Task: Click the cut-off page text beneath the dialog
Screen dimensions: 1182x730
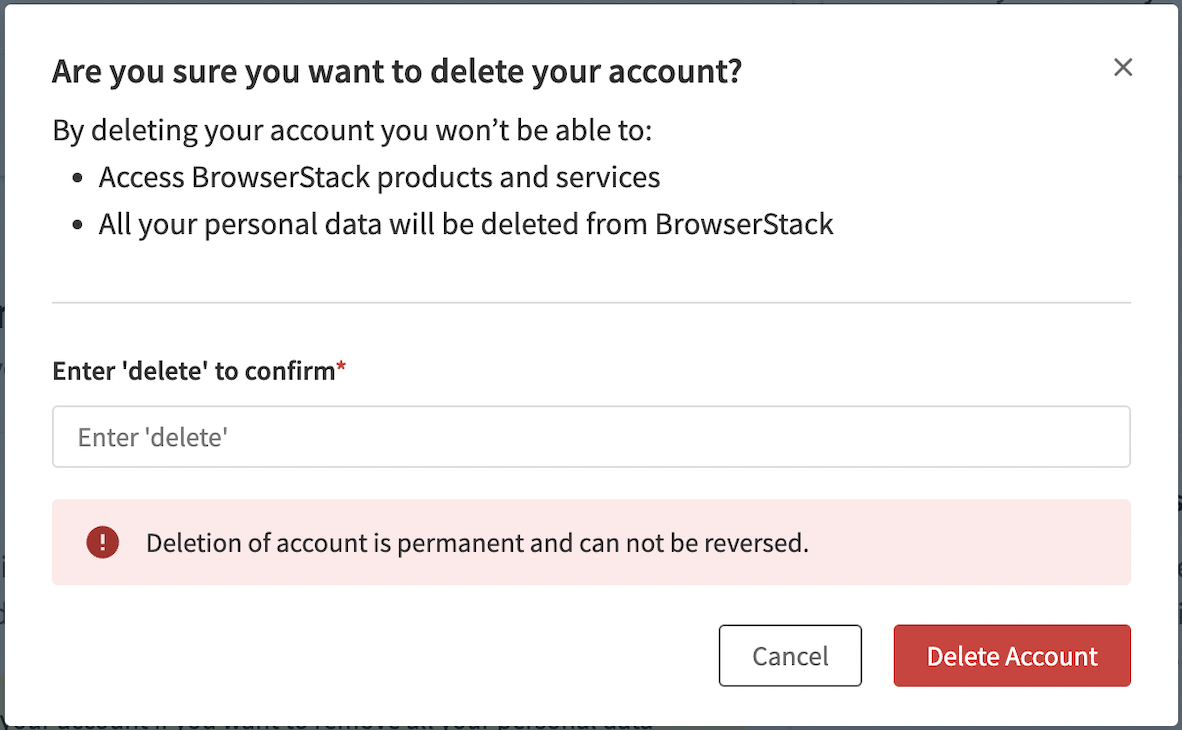Action: coord(330,722)
